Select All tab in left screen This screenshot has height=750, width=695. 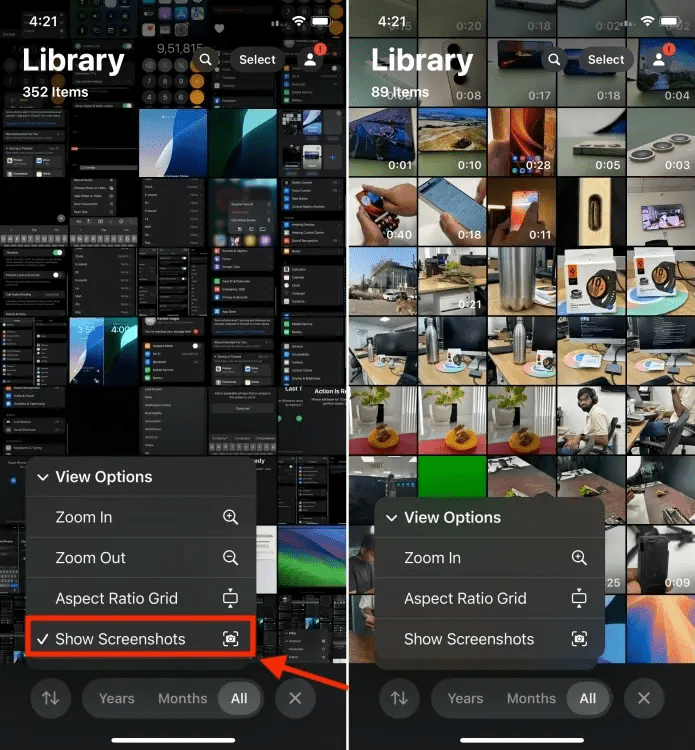(x=239, y=698)
